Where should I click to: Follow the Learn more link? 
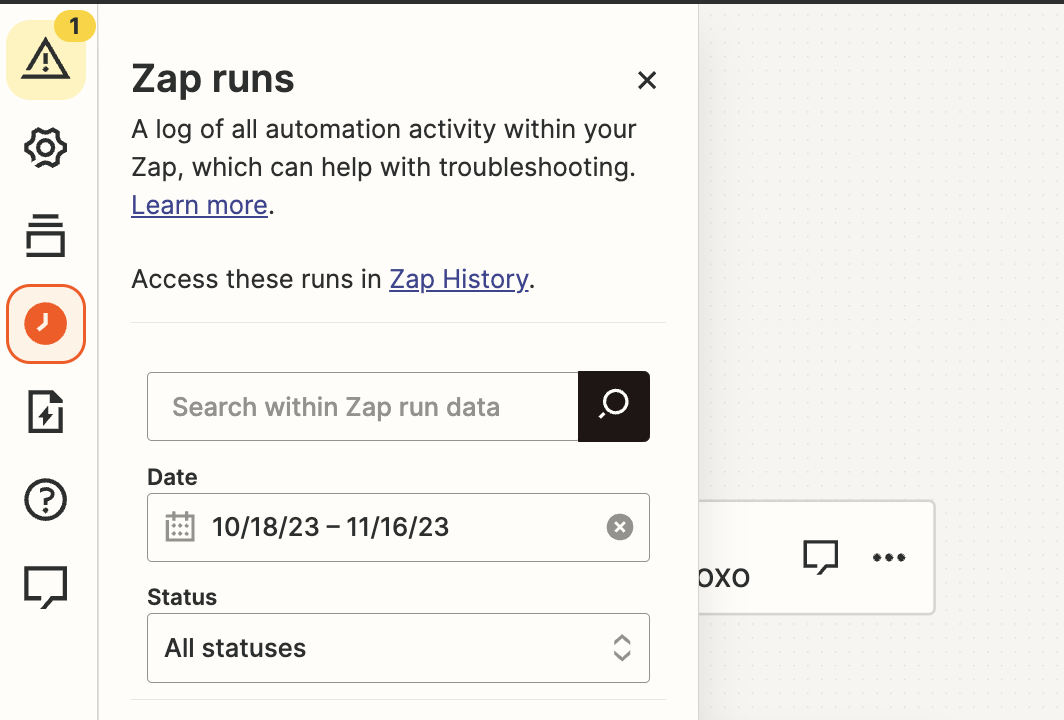200,205
